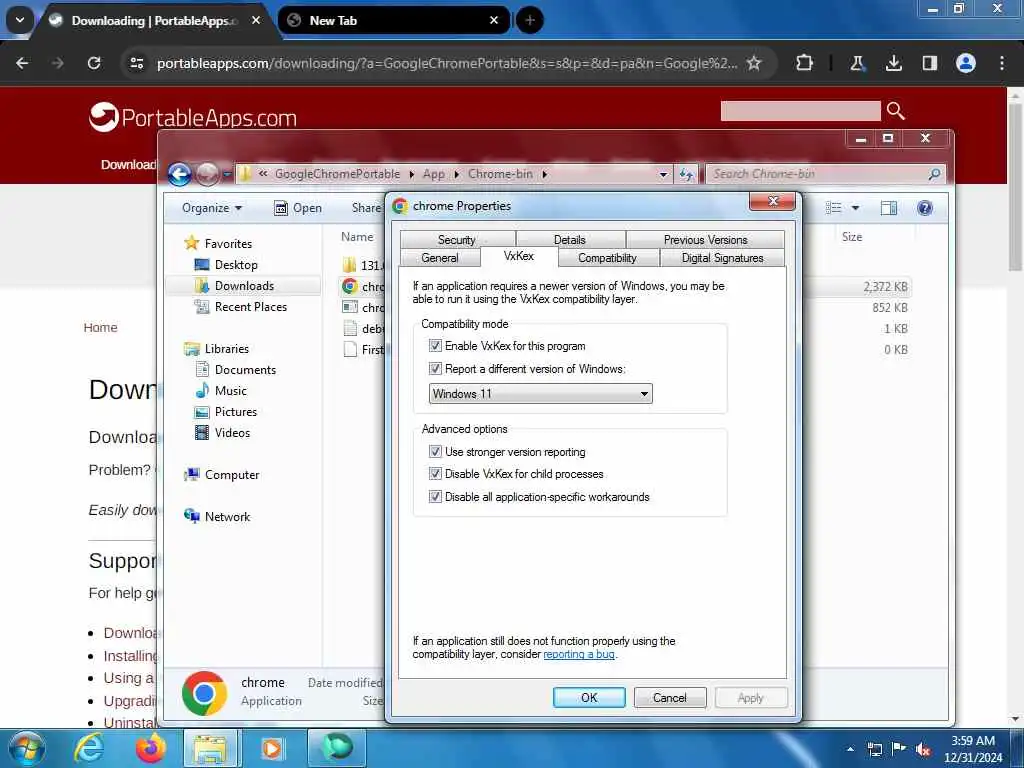Click the PortableApps.com logo
This screenshot has width=1024, height=768.
pos(193,118)
